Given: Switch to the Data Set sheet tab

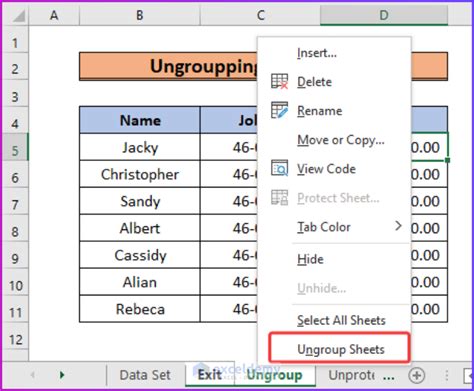Looking at the screenshot, I should coord(145,375).
